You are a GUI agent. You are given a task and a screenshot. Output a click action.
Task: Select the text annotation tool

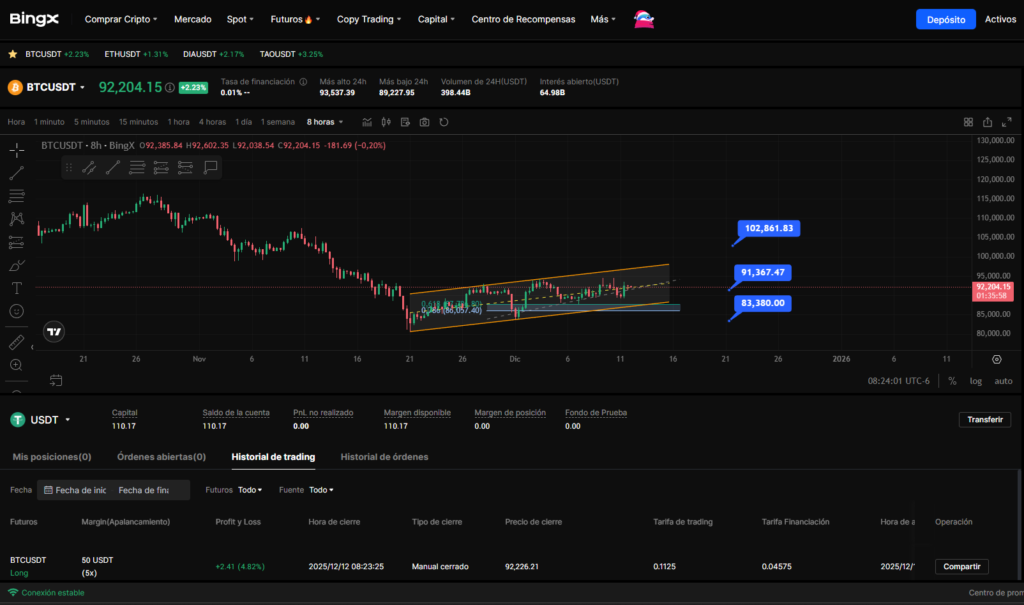click(x=17, y=288)
